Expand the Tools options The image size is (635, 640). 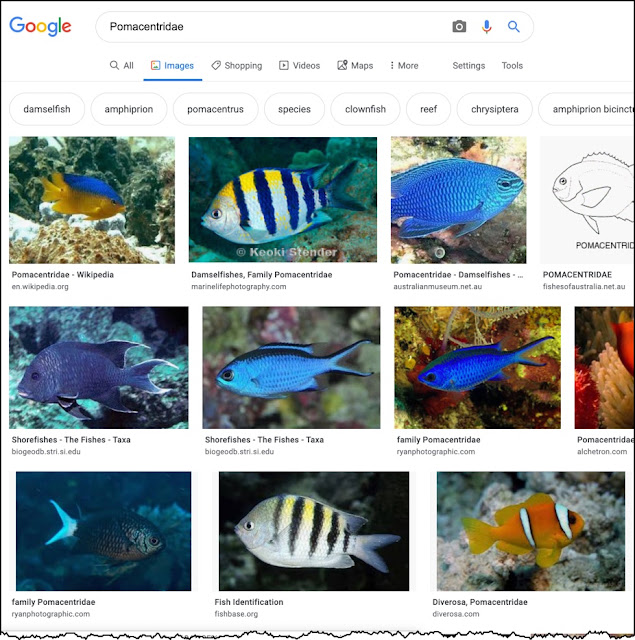pos(512,65)
